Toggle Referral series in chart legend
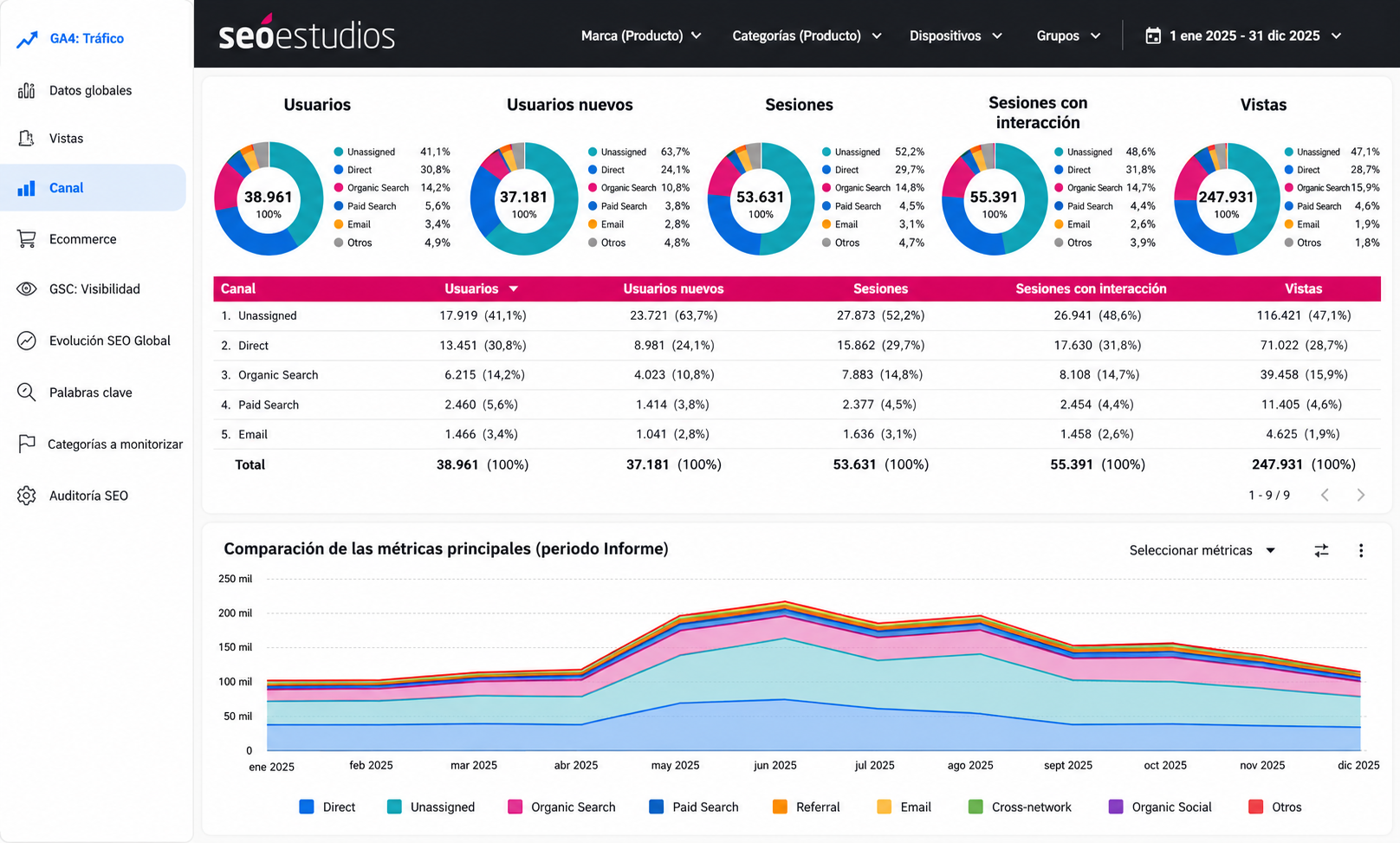 pos(806,807)
